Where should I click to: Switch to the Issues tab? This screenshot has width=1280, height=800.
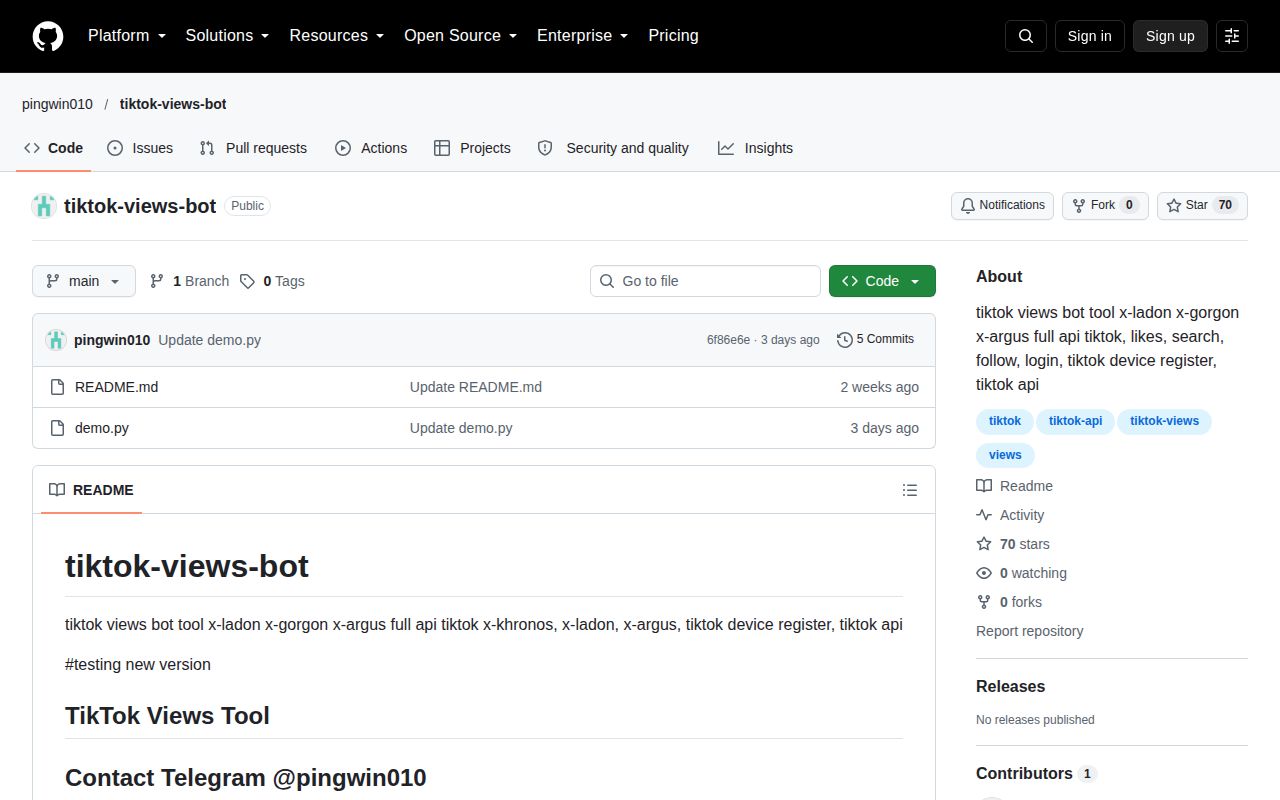[140, 148]
